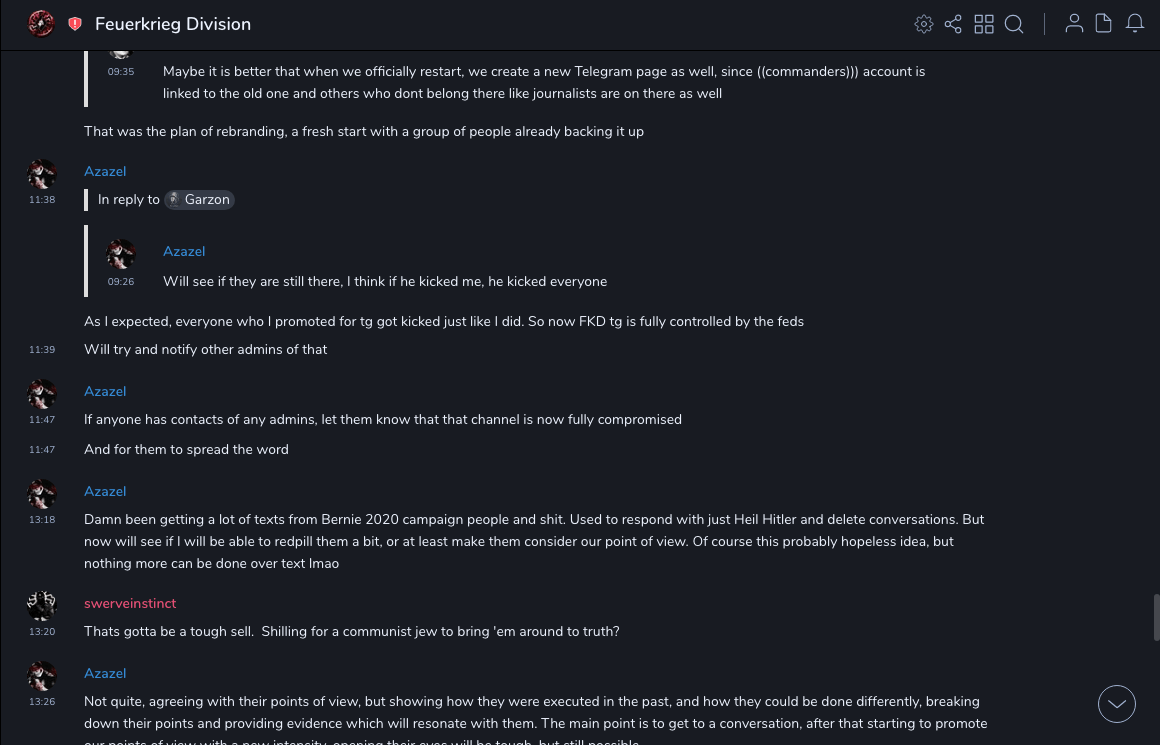The width and height of the screenshot is (1160, 745).
Task: Click the room title in the header
Action: click(173, 24)
